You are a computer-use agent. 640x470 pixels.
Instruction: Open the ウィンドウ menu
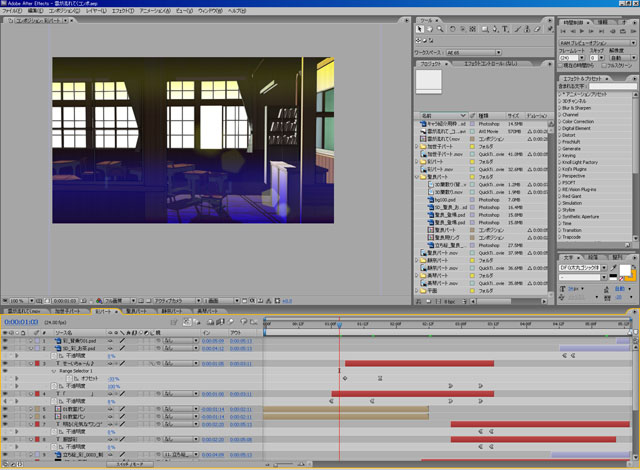point(210,11)
